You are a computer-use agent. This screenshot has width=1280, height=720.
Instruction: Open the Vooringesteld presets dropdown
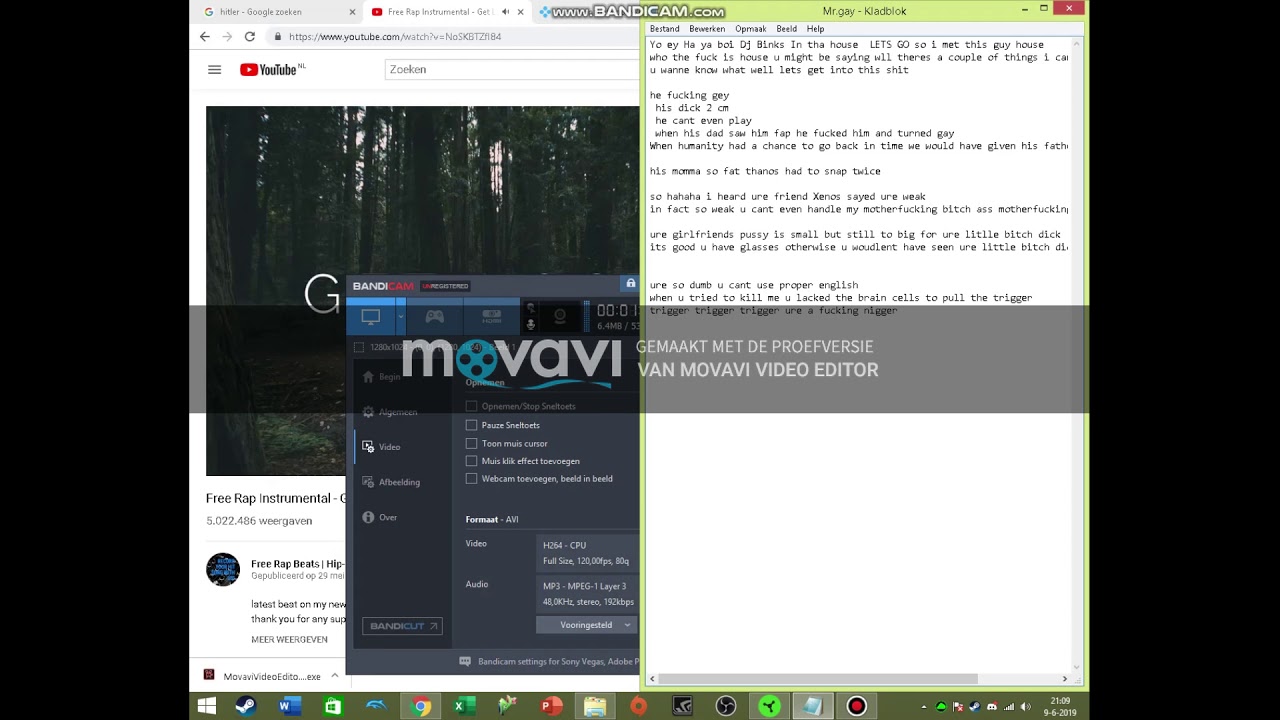coord(587,625)
